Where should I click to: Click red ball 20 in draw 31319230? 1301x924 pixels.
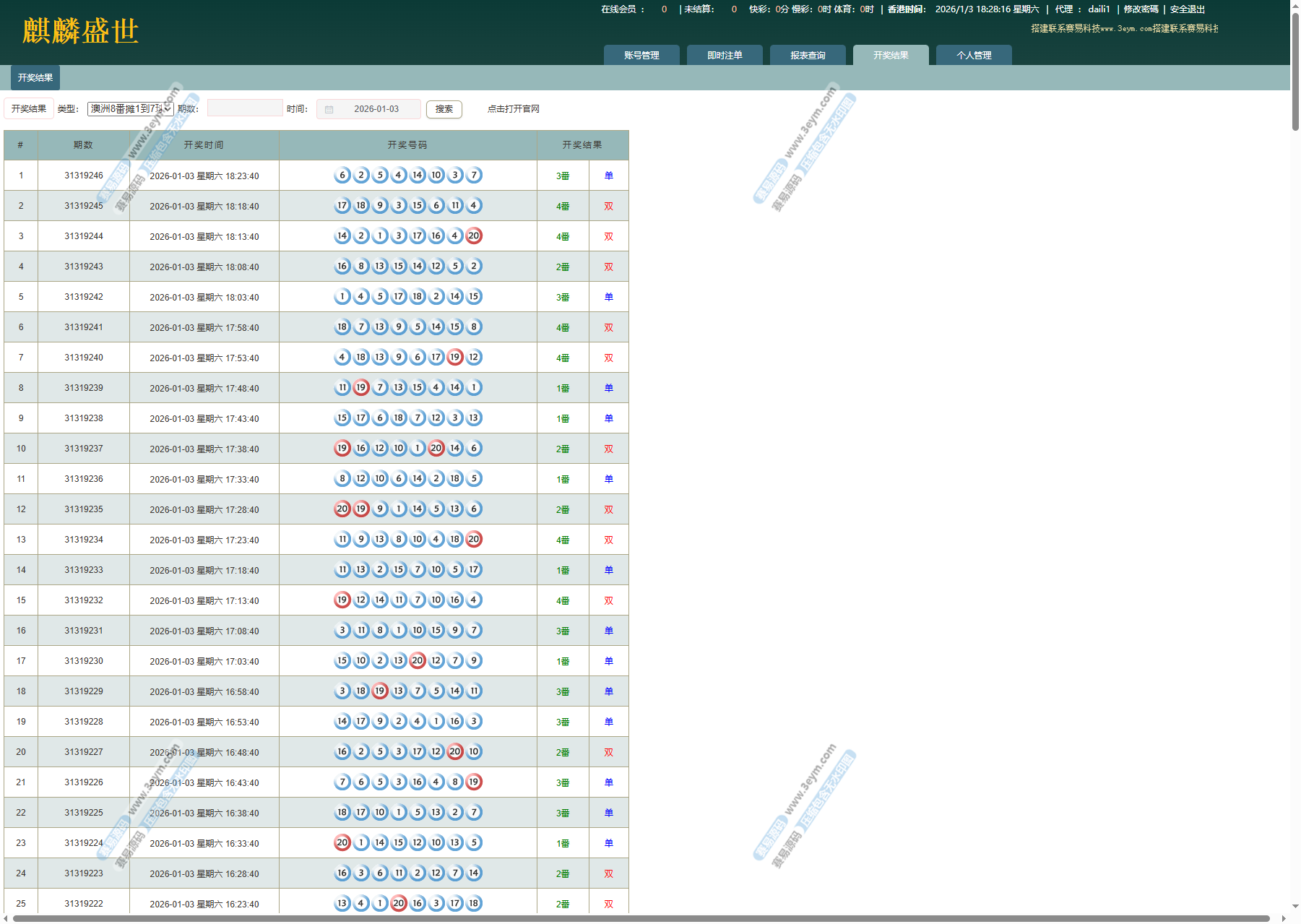point(418,661)
